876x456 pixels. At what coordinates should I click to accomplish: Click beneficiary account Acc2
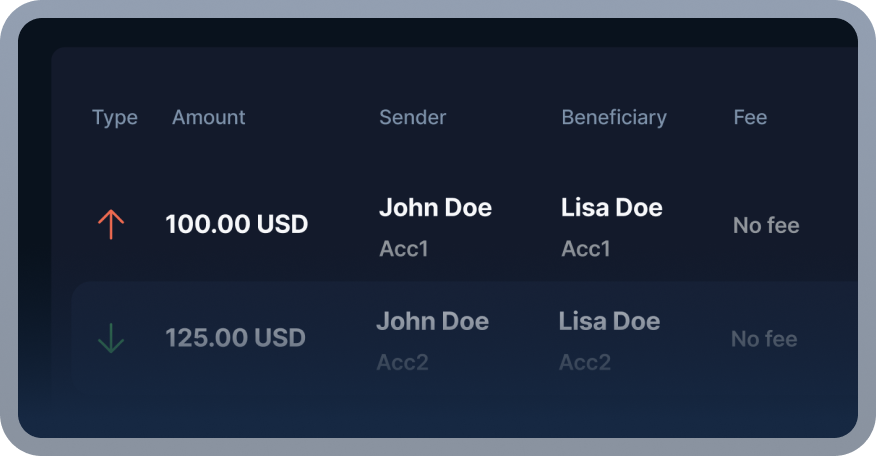[585, 363]
